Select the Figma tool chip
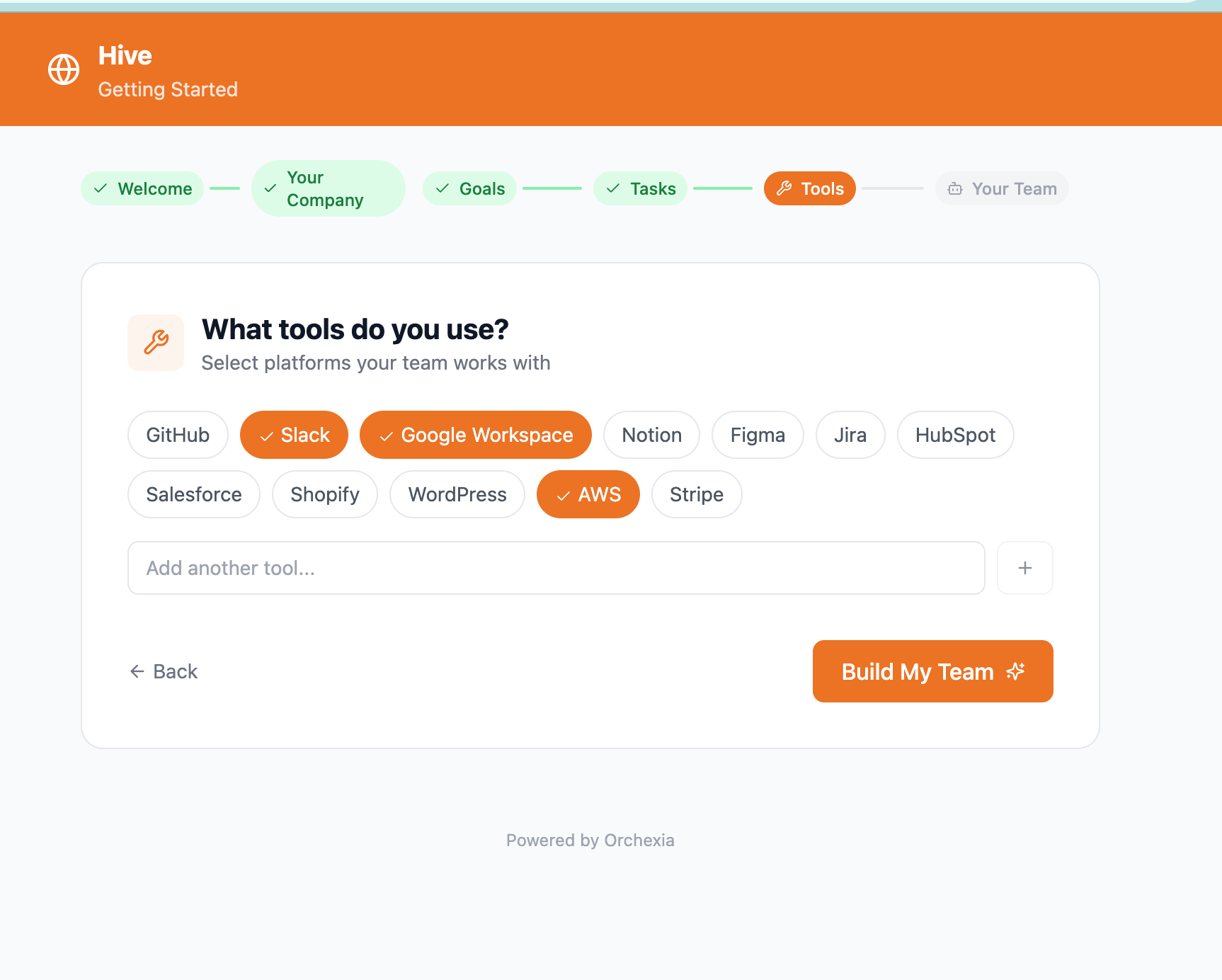The image size is (1222, 980). click(758, 435)
